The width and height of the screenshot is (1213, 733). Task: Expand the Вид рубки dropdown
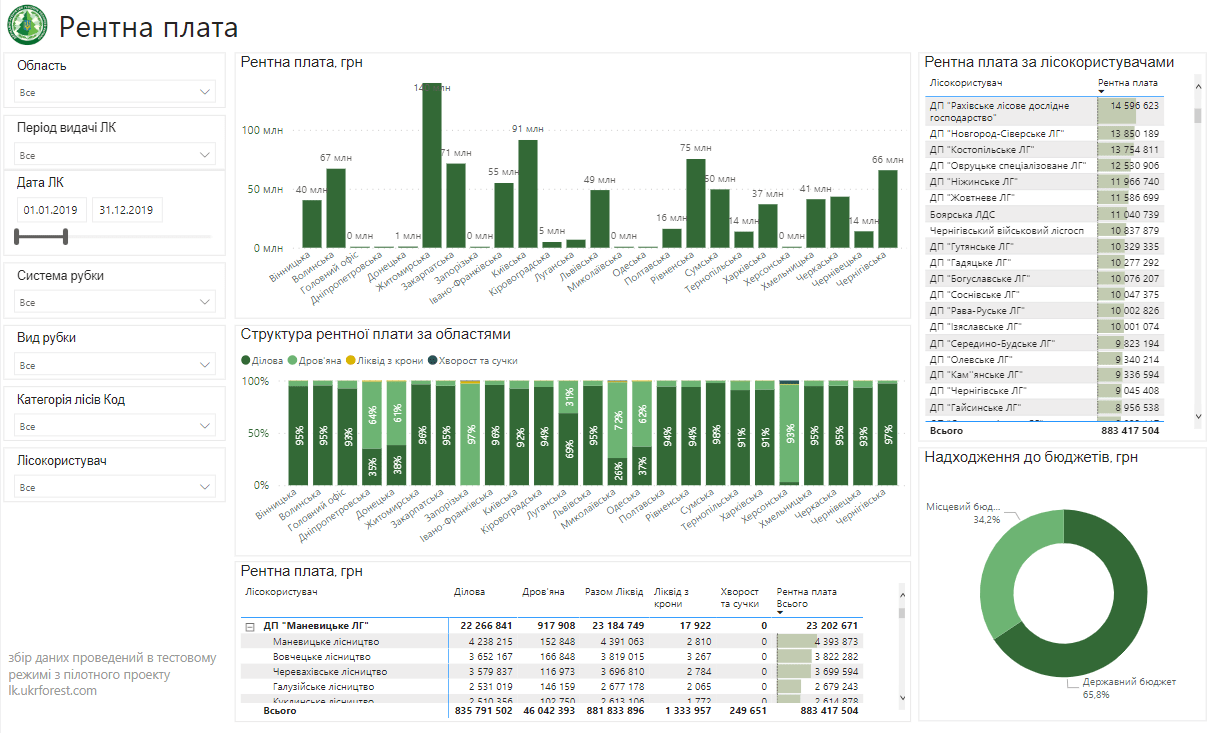(115, 364)
